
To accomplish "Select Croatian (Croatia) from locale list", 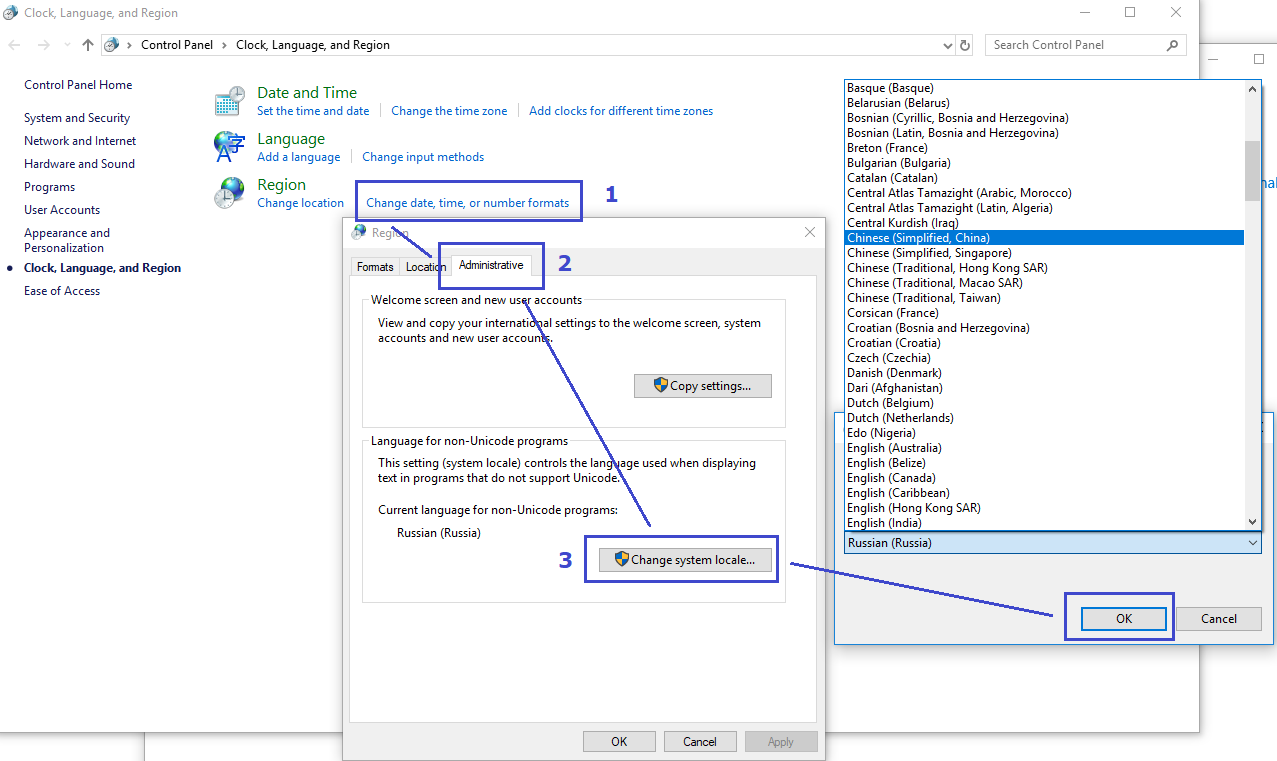I will [1044, 343].
